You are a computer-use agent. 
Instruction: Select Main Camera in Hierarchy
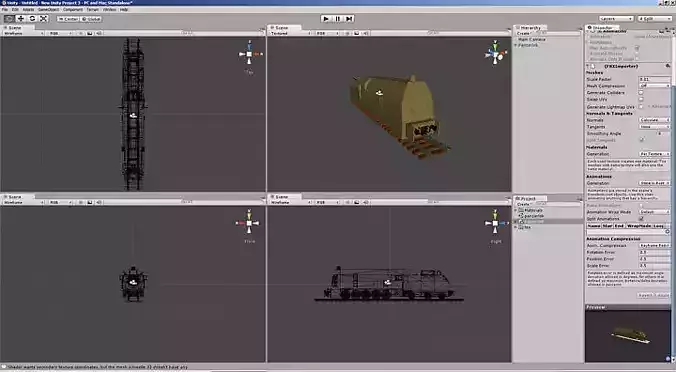pyautogui.click(x=532, y=39)
